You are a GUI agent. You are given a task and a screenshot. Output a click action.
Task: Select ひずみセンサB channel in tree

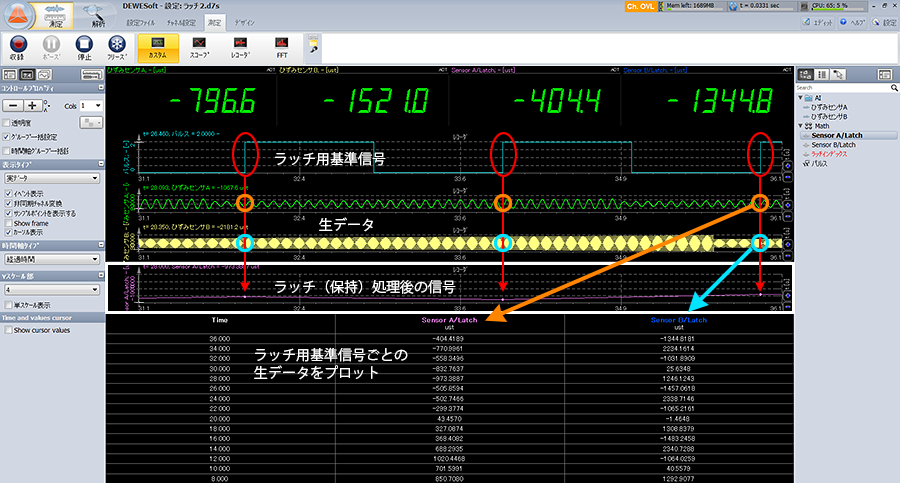click(829, 117)
